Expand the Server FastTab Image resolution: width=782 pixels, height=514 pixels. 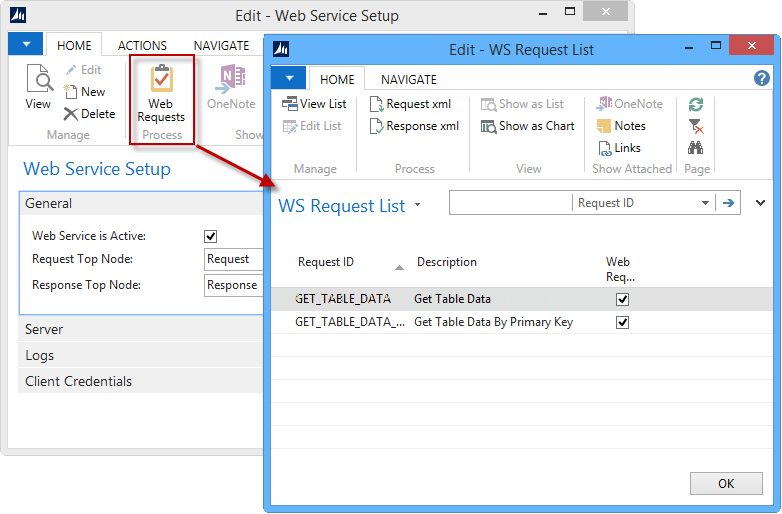141,330
